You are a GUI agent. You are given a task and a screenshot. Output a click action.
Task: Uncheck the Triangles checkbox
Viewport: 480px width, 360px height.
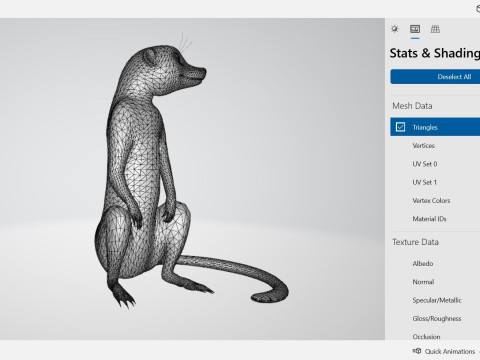click(x=400, y=127)
